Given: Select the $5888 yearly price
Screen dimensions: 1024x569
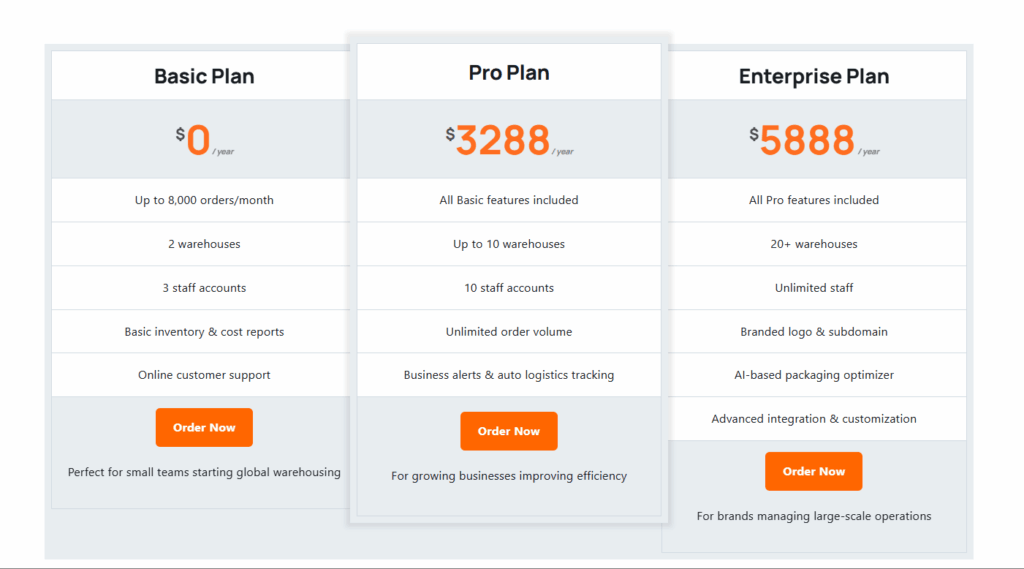Looking at the screenshot, I should 807,141.
